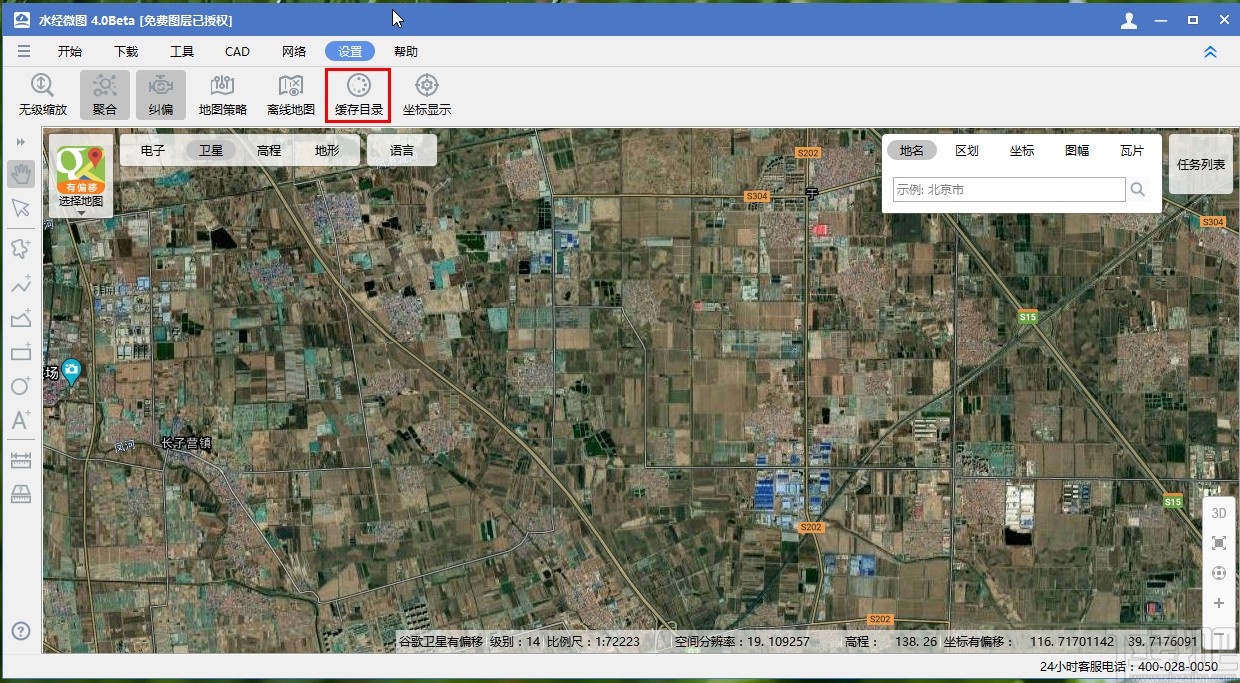Collapse the ribbon with the double chevron
This screenshot has width=1240, height=683.
tap(1210, 52)
